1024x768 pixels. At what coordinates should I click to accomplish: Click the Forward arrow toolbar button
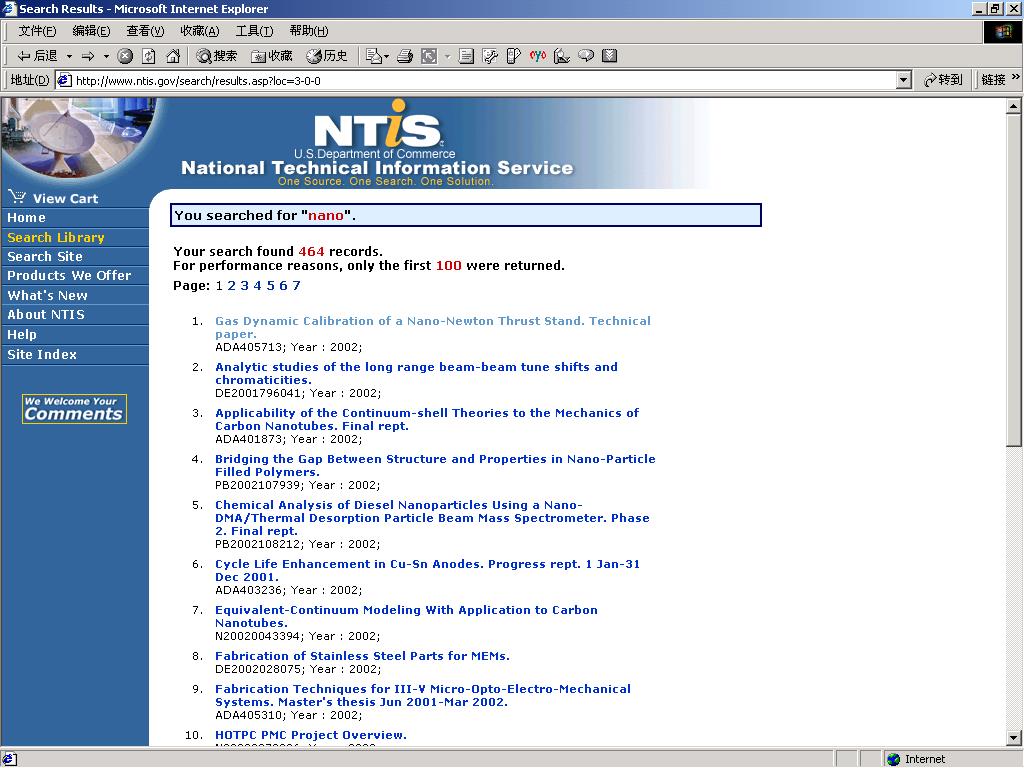88,56
